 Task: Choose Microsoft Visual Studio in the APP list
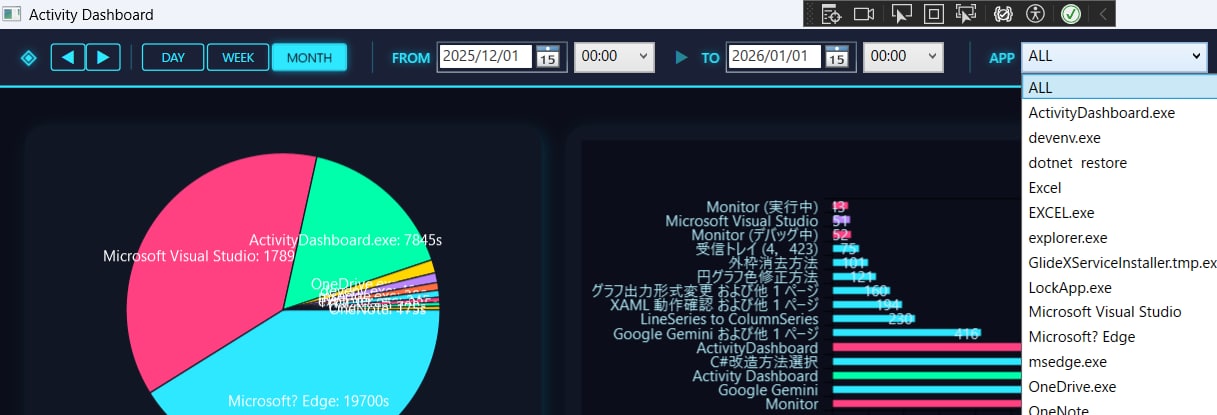tap(1119, 312)
